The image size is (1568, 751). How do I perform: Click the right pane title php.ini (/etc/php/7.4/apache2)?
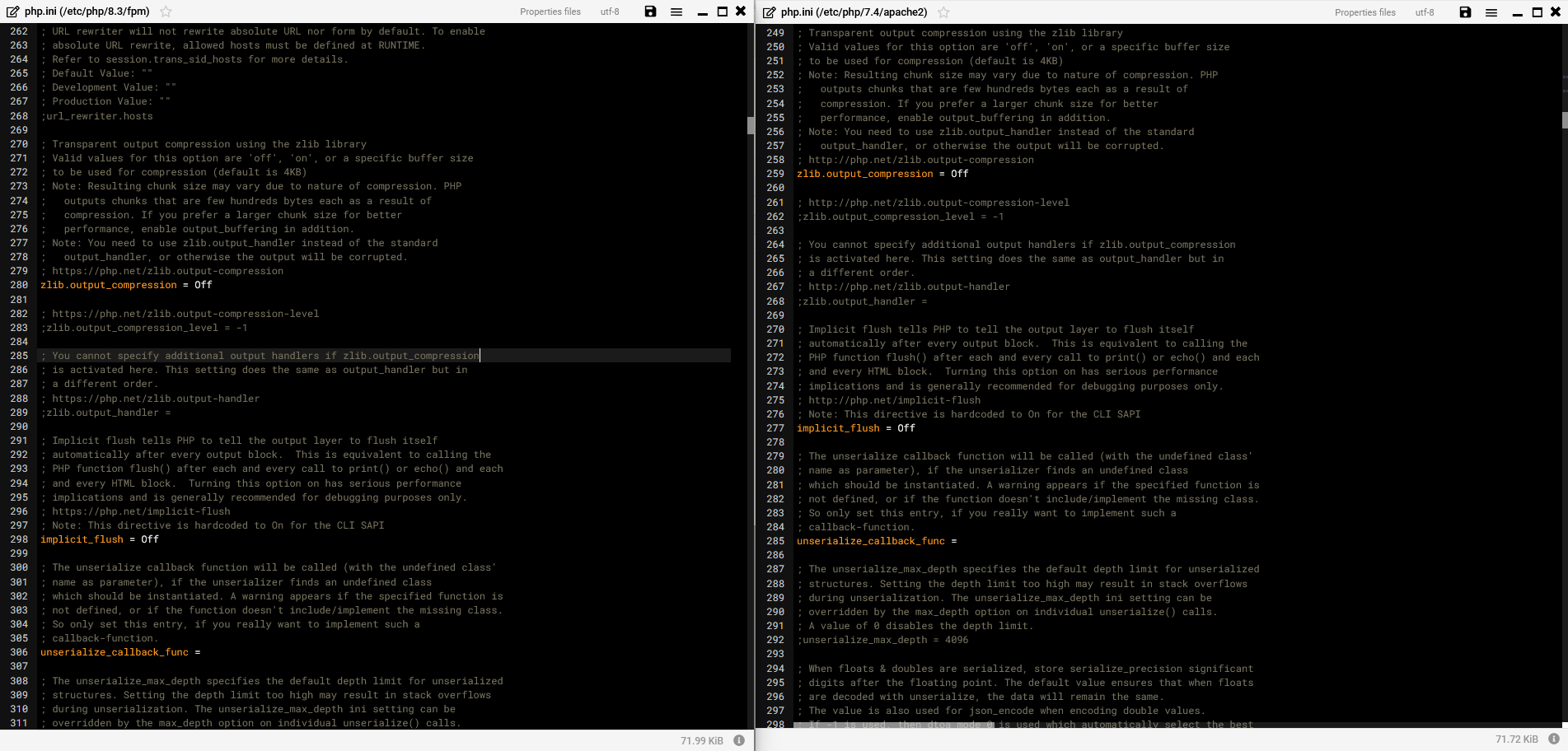[854, 12]
